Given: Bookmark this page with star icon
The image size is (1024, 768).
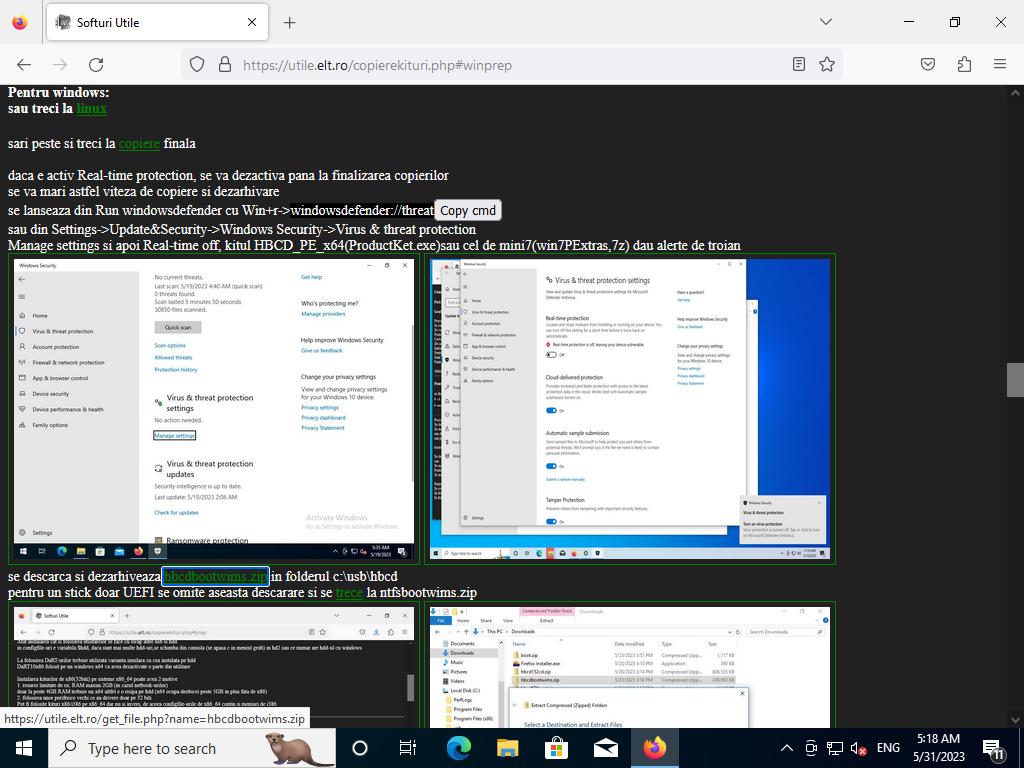Looking at the screenshot, I should pyautogui.click(x=827, y=64).
